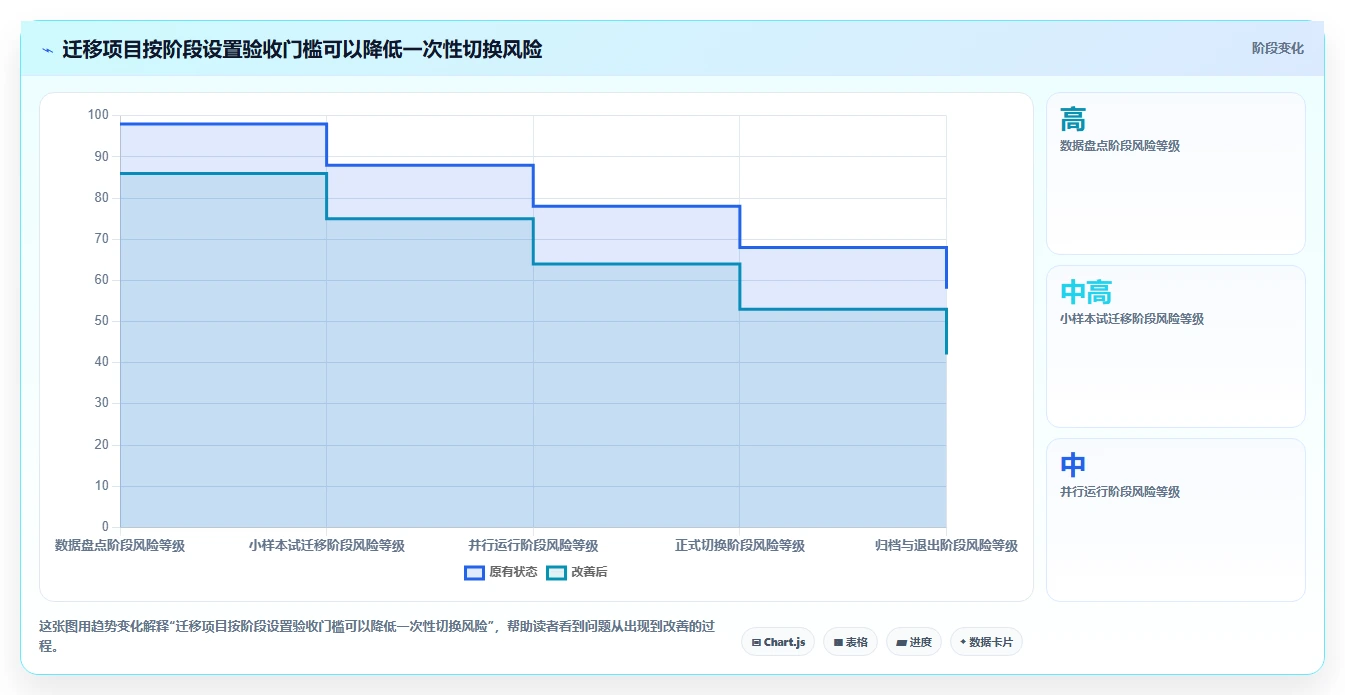Click the lightning icon beside the title
The height and width of the screenshot is (695, 1345).
coord(48,50)
